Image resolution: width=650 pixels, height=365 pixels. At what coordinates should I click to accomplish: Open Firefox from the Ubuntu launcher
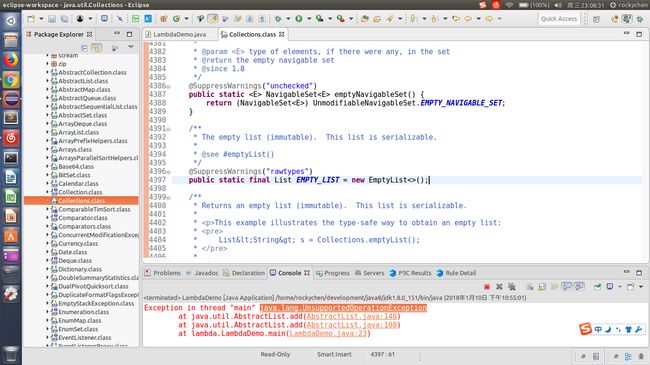(x=11, y=60)
